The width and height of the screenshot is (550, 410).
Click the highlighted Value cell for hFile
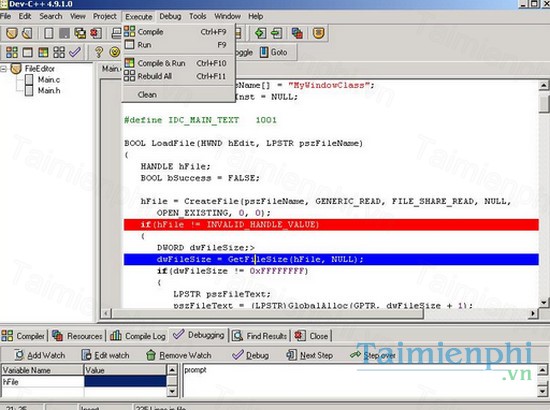(x=125, y=382)
